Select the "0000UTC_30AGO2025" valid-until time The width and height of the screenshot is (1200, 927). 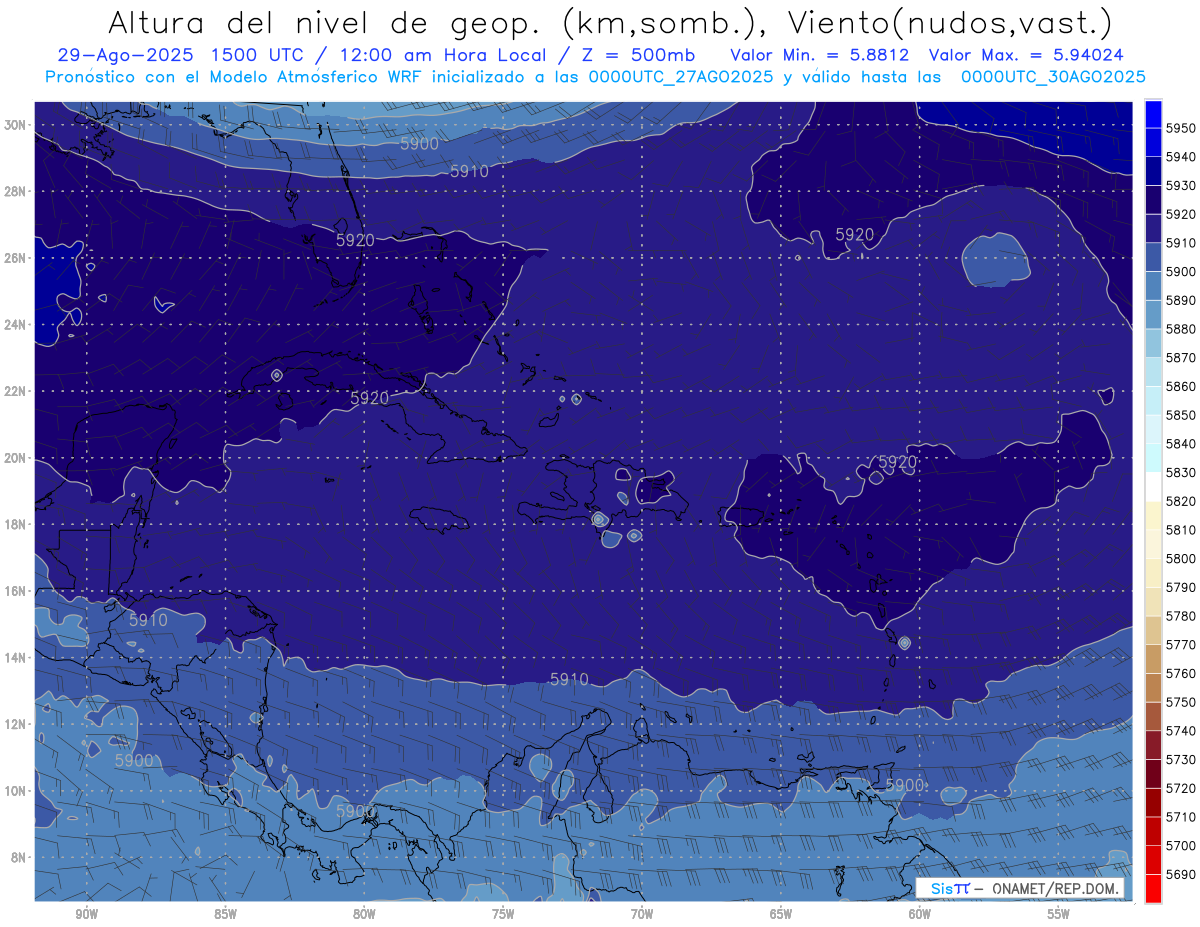tap(1053, 77)
